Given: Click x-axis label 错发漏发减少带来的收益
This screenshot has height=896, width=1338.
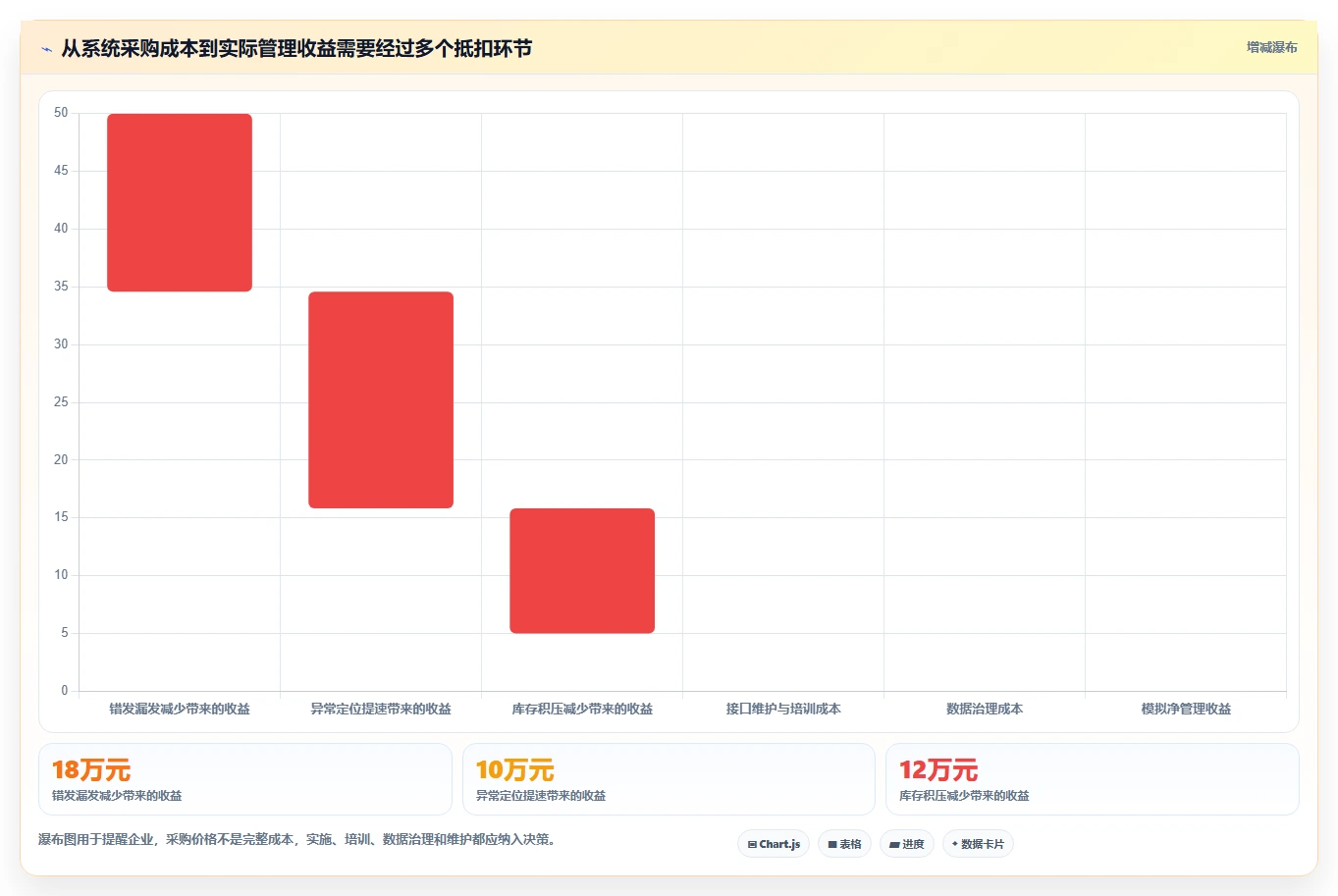Looking at the screenshot, I should click(180, 709).
